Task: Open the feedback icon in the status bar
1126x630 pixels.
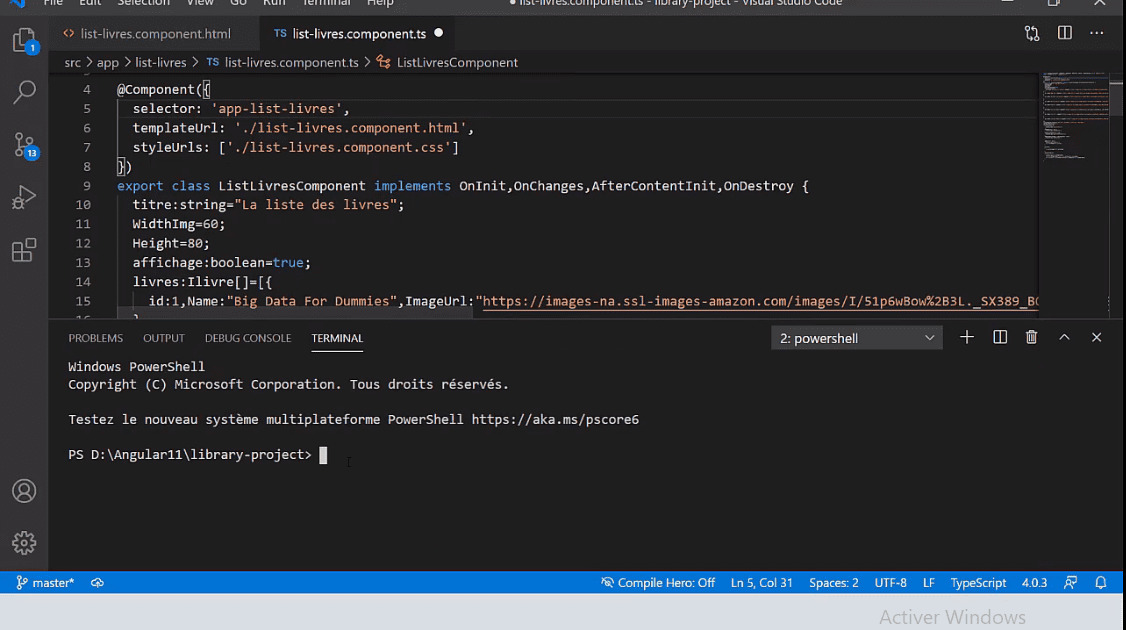Action: click(1070, 583)
